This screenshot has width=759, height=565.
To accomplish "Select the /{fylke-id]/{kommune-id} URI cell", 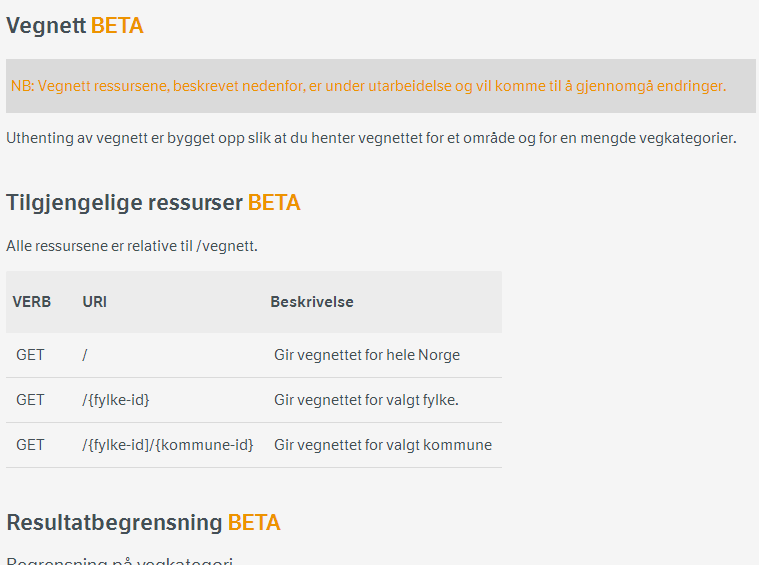I will point(167,445).
